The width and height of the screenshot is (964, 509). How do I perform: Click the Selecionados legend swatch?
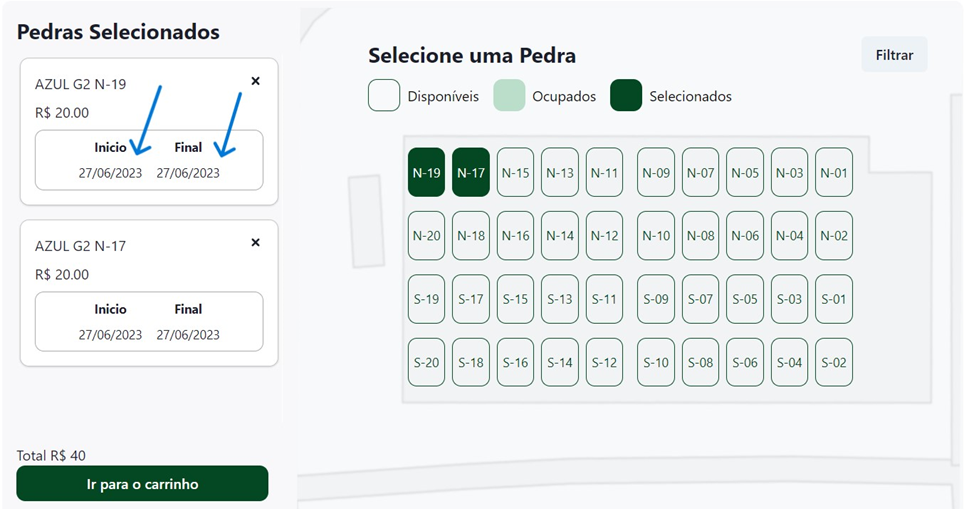[626, 96]
